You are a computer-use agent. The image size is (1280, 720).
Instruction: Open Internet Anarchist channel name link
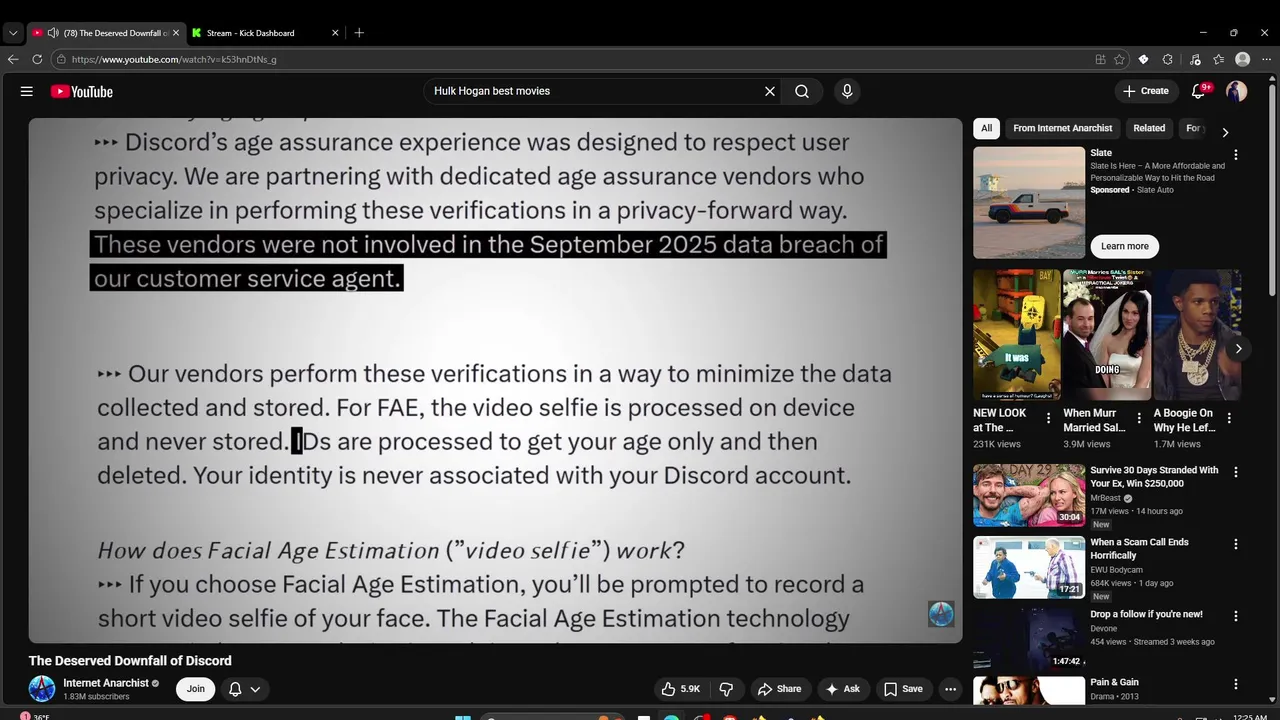point(106,683)
